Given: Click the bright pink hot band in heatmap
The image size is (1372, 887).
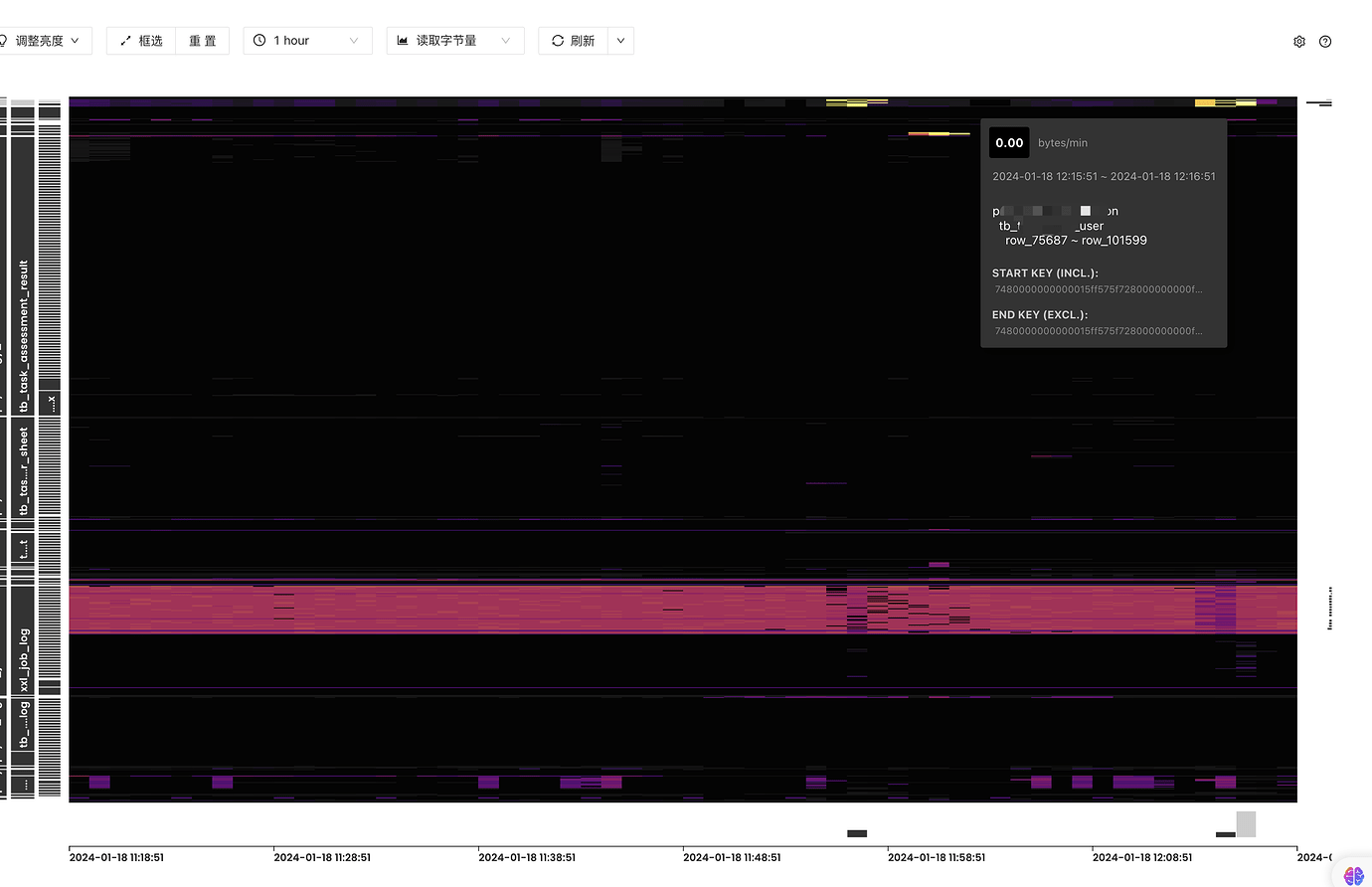Looking at the screenshot, I should [497, 607].
